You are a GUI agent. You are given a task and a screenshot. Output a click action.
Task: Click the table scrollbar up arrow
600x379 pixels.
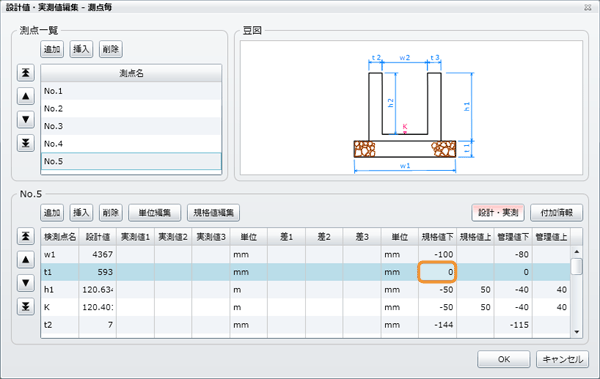[577, 252]
